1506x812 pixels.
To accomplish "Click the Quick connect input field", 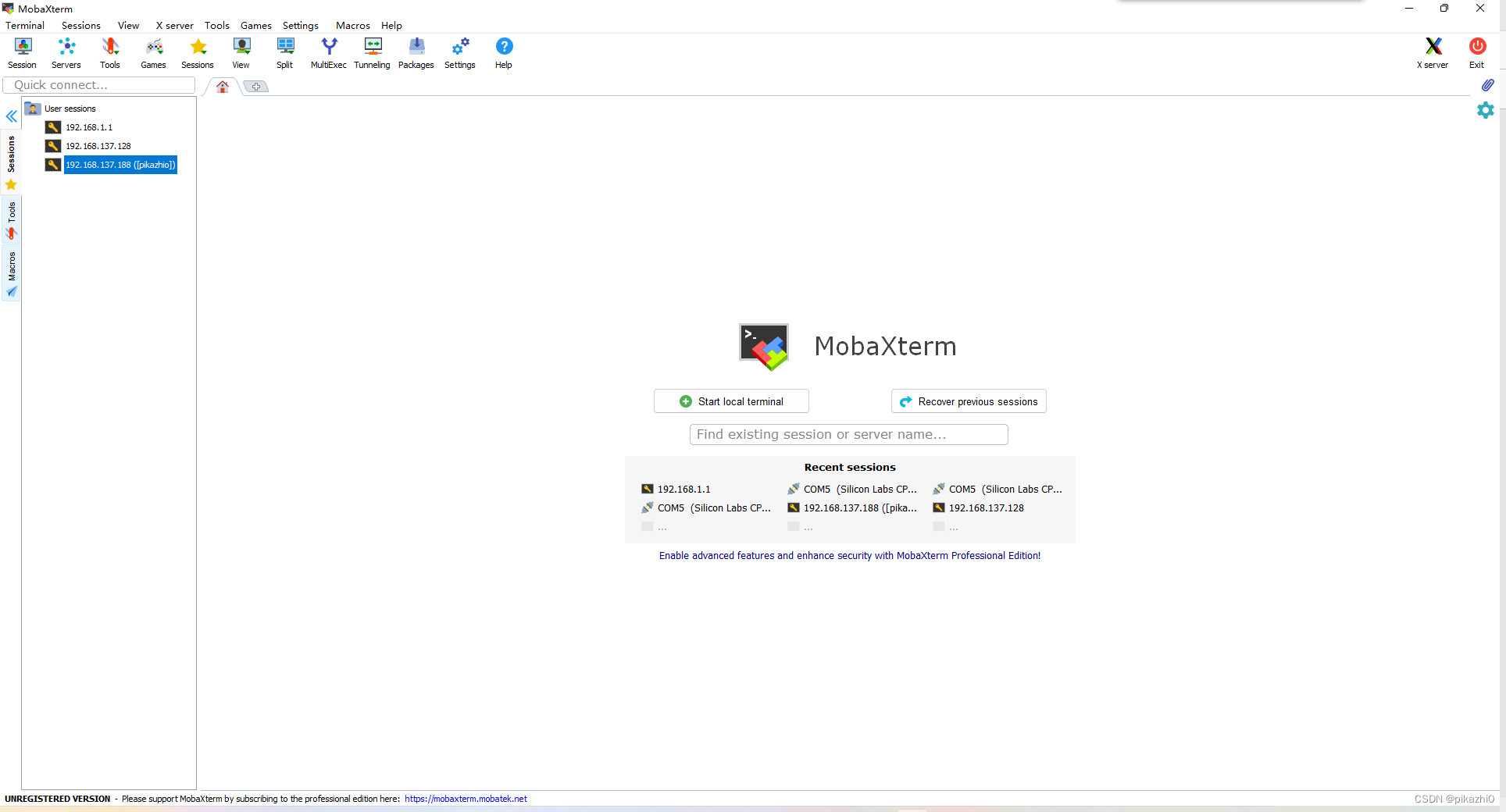I will [99, 85].
